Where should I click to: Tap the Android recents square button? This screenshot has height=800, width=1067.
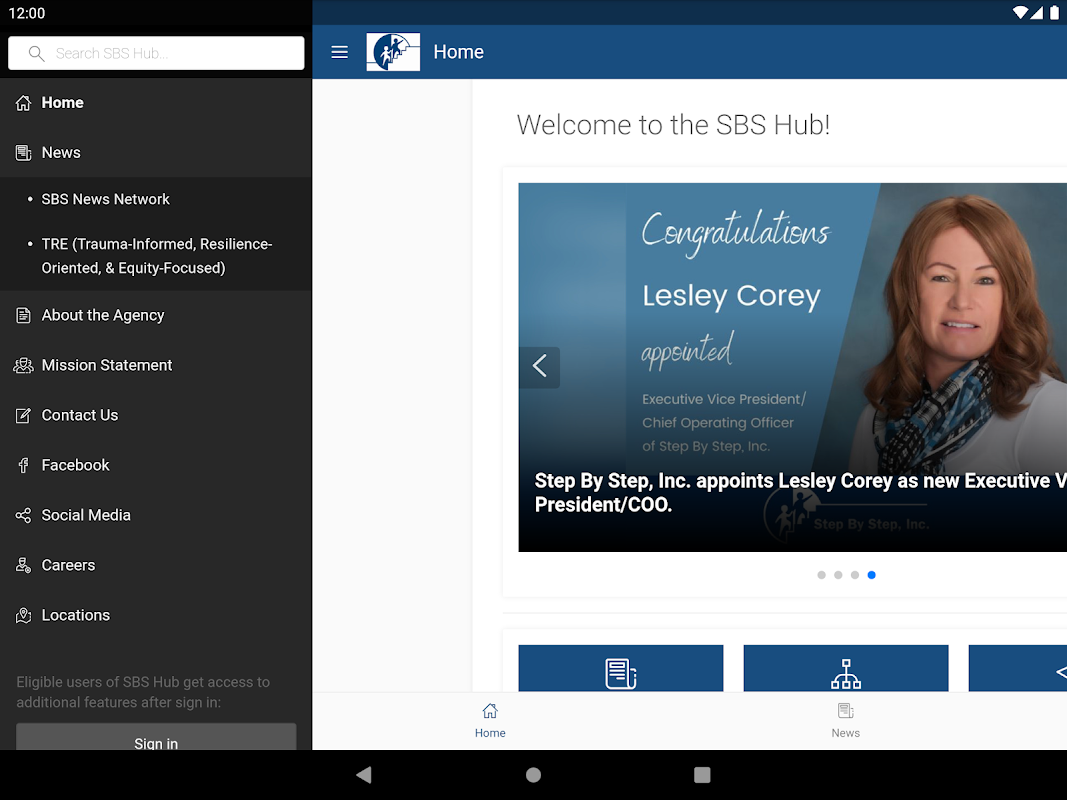pyautogui.click(x=702, y=775)
